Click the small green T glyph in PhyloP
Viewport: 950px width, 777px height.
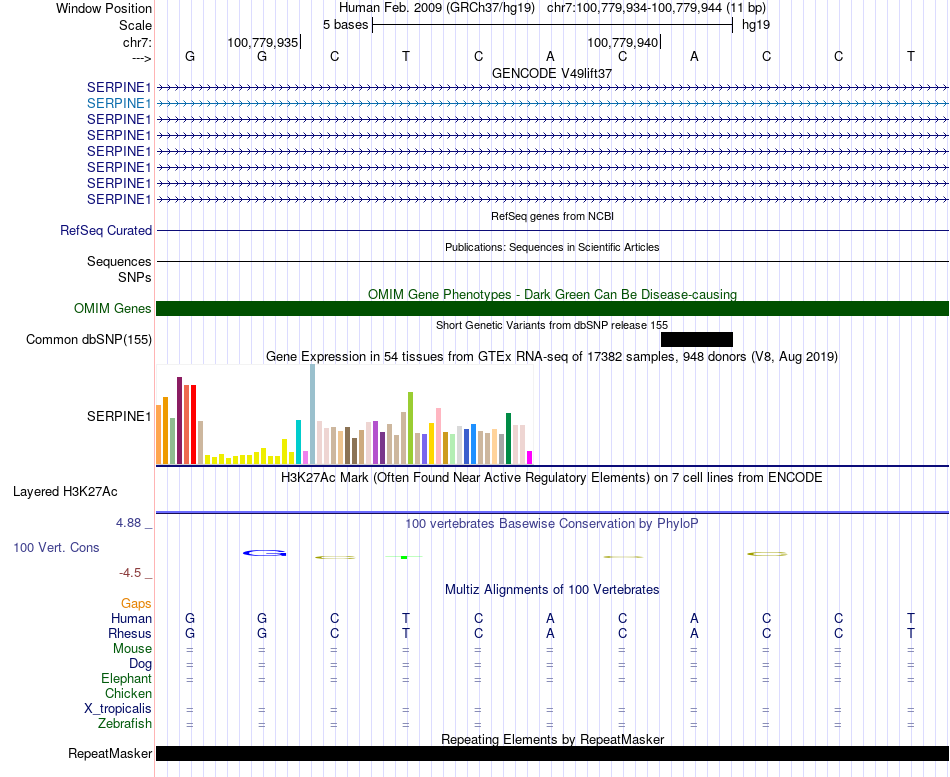click(404, 557)
